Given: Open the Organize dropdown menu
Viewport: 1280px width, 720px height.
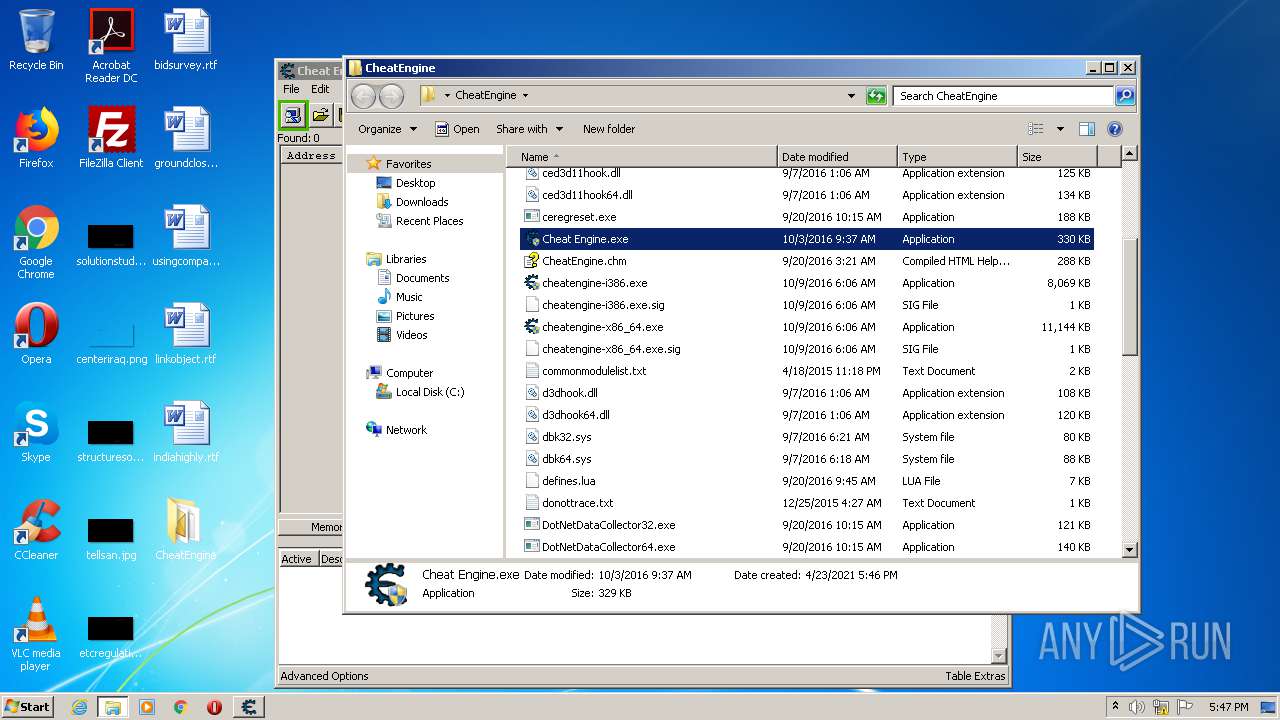Looking at the screenshot, I should (x=387, y=129).
